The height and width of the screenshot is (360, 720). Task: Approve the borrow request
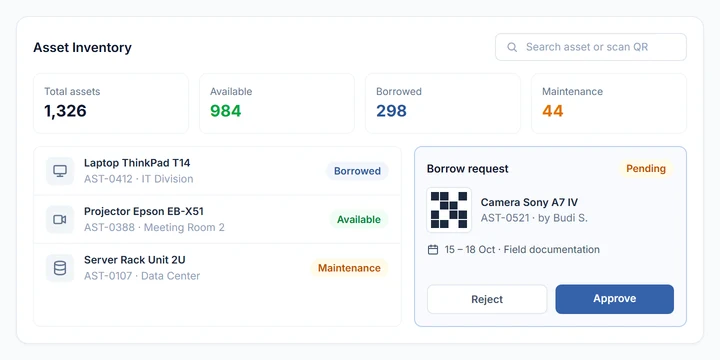click(x=614, y=299)
